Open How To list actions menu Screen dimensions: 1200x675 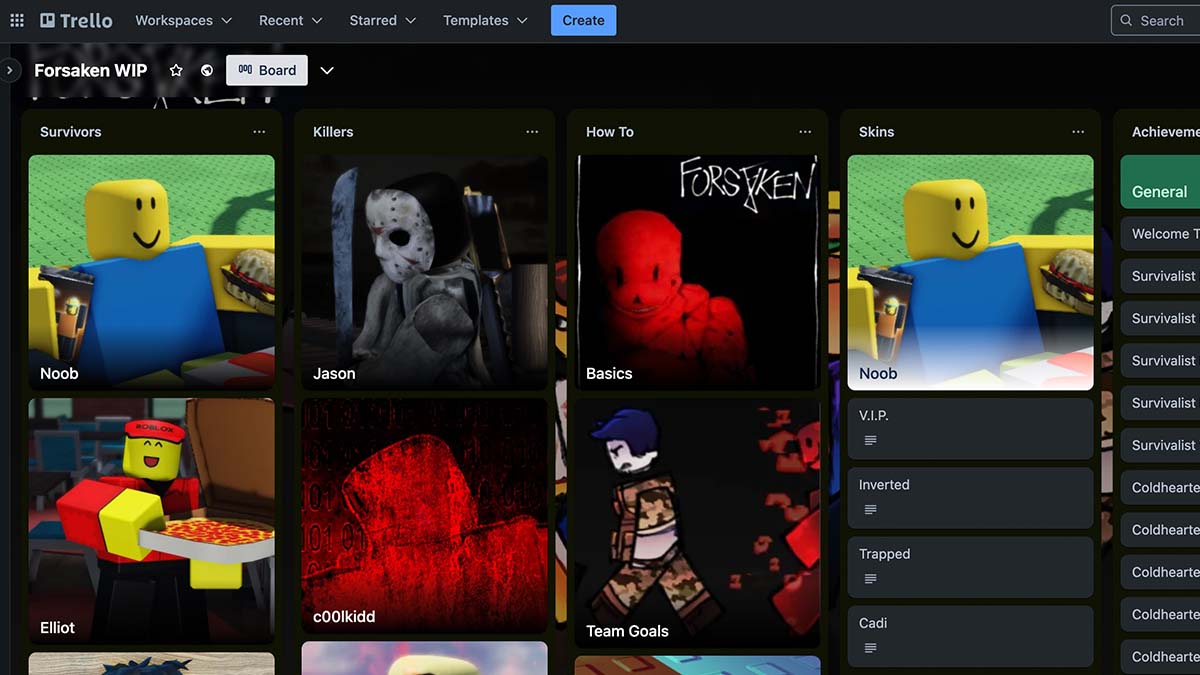[x=805, y=132]
